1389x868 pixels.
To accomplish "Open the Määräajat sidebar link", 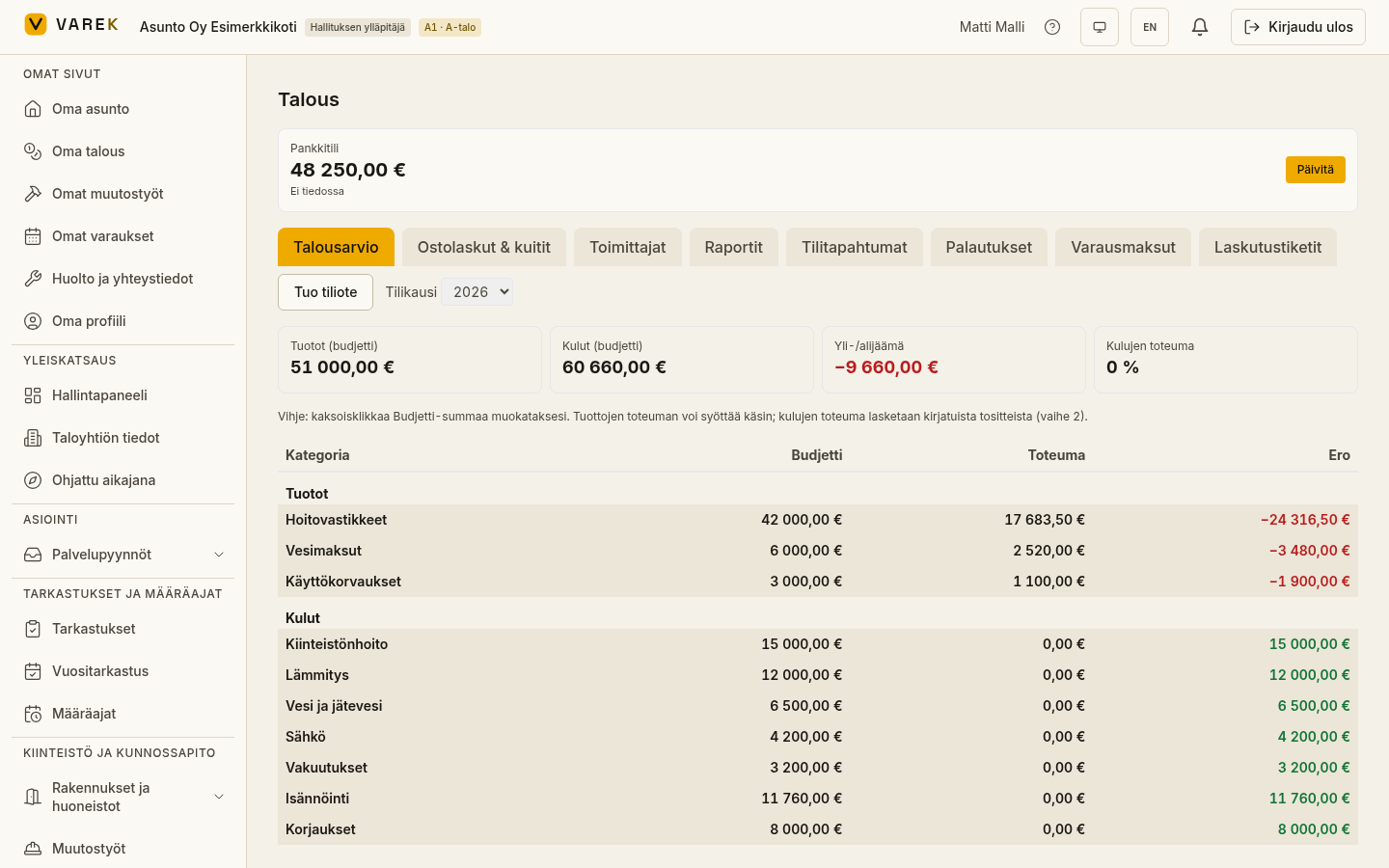I will 123,714.
